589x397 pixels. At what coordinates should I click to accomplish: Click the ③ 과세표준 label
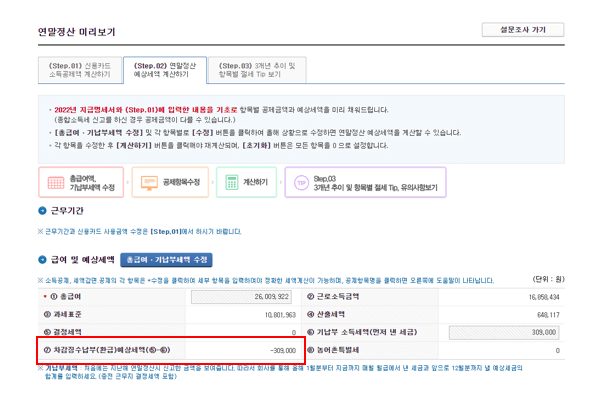(62, 314)
